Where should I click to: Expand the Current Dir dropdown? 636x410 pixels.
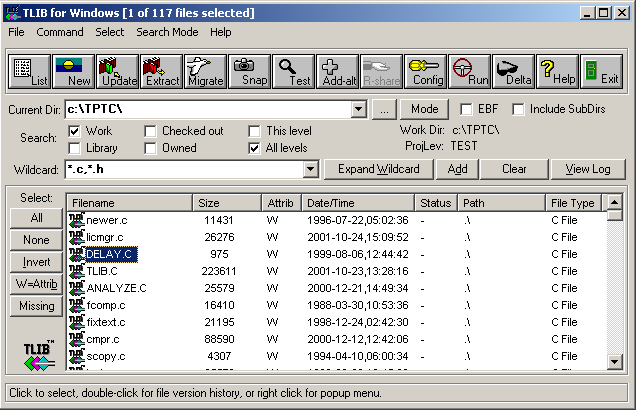pos(359,109)
